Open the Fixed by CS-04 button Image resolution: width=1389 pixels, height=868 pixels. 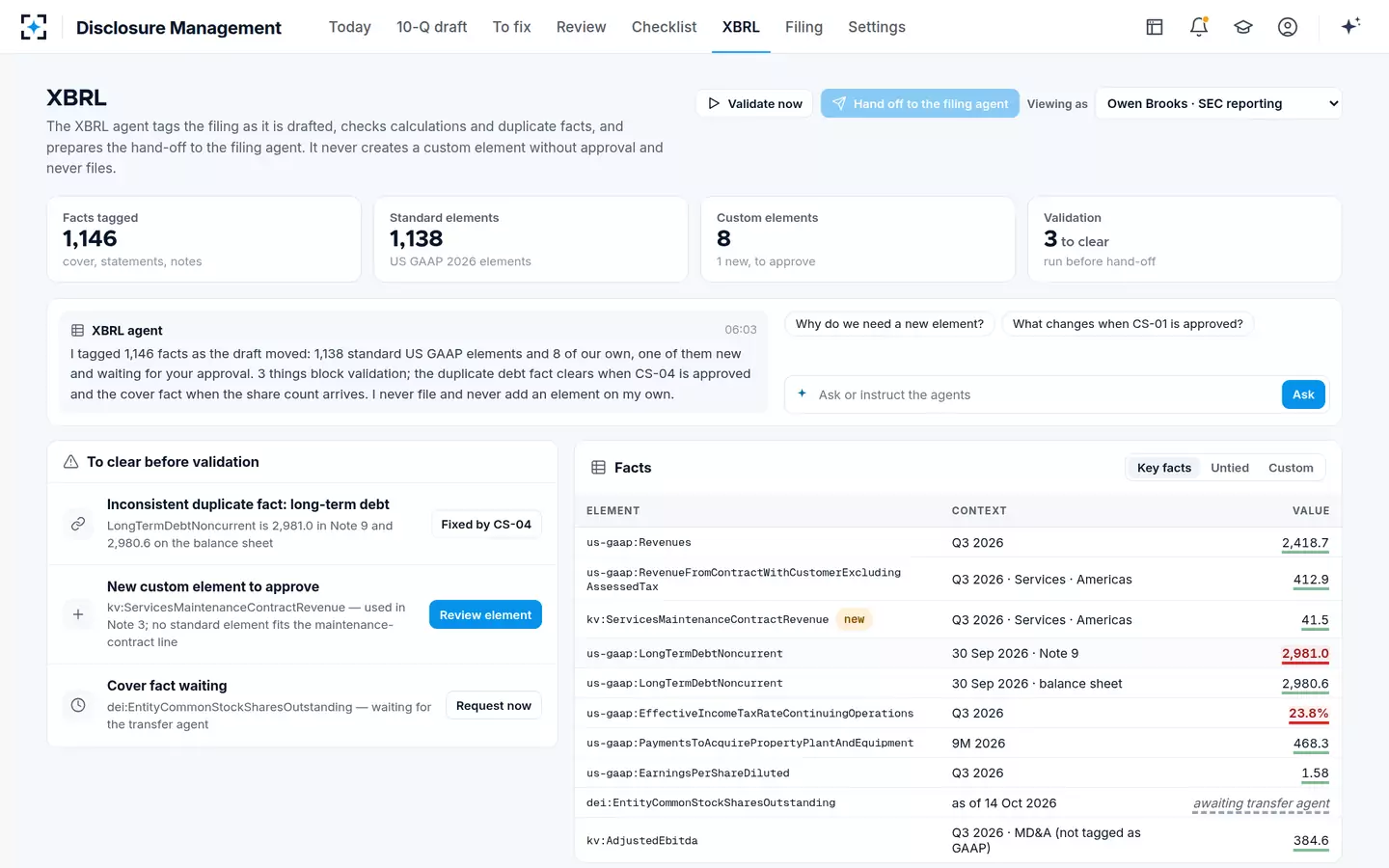486,524
